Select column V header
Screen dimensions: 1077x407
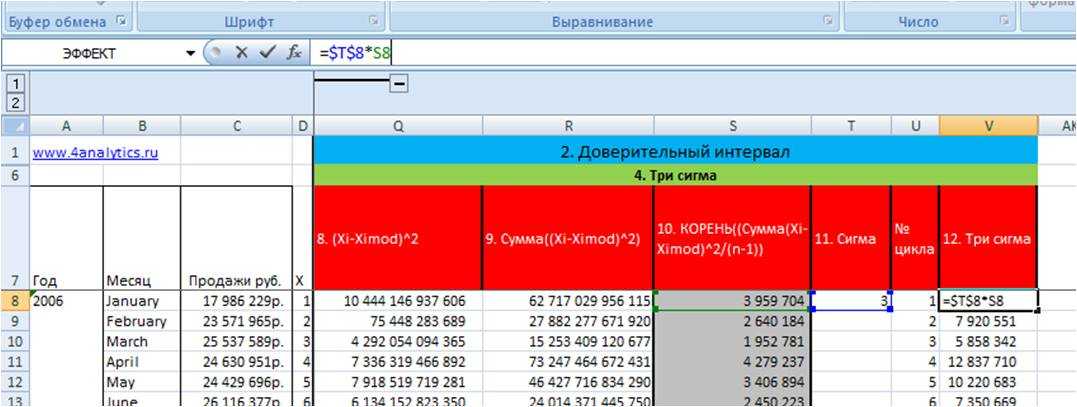point(988,126)
